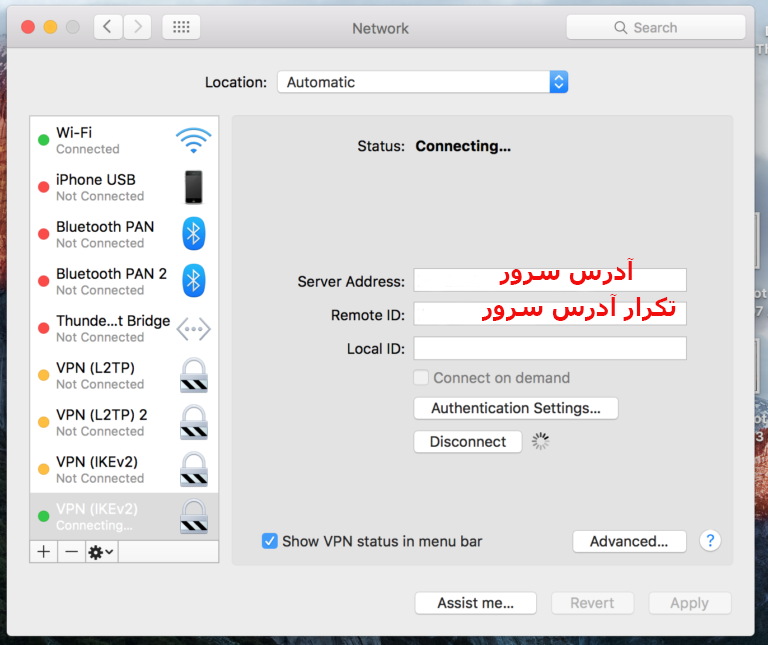Click the minus icon to remove service
The image size is (768, 645).
pyautogui.click(x=70, y=551)
